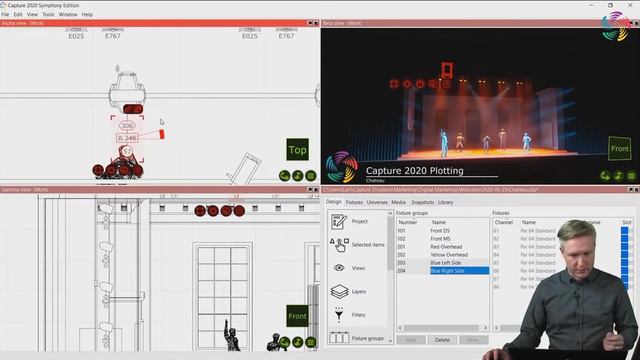Click the Delete button under Fixture groups

[x=442, y=340]
